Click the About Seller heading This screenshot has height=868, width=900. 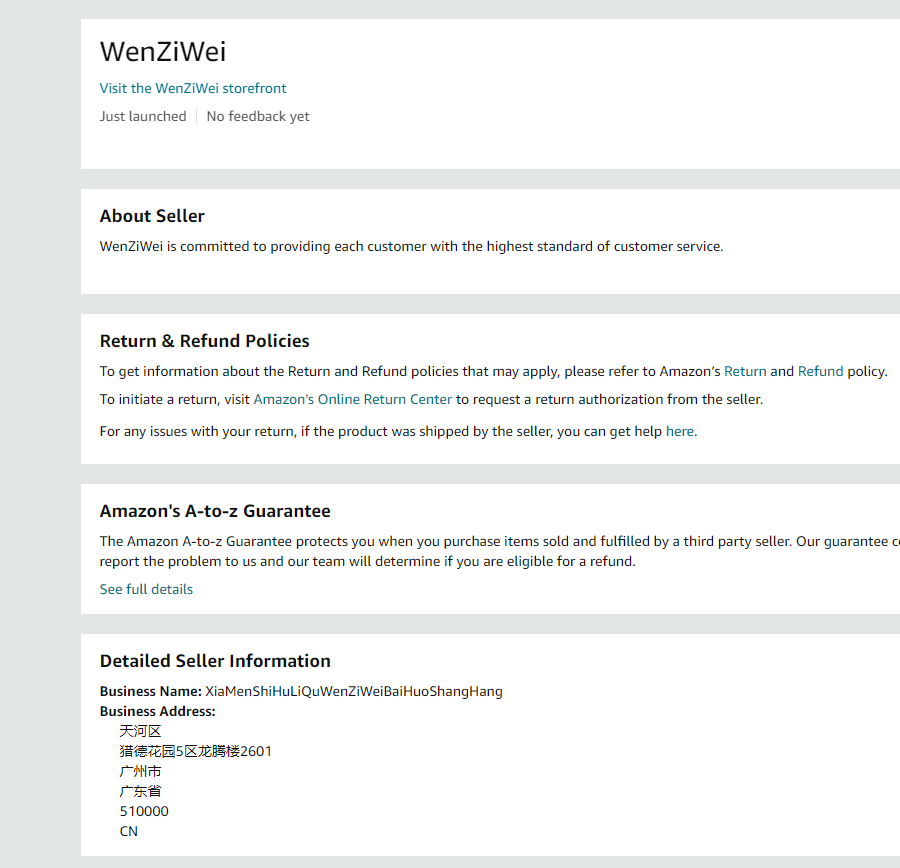click(x=152, y=216)
